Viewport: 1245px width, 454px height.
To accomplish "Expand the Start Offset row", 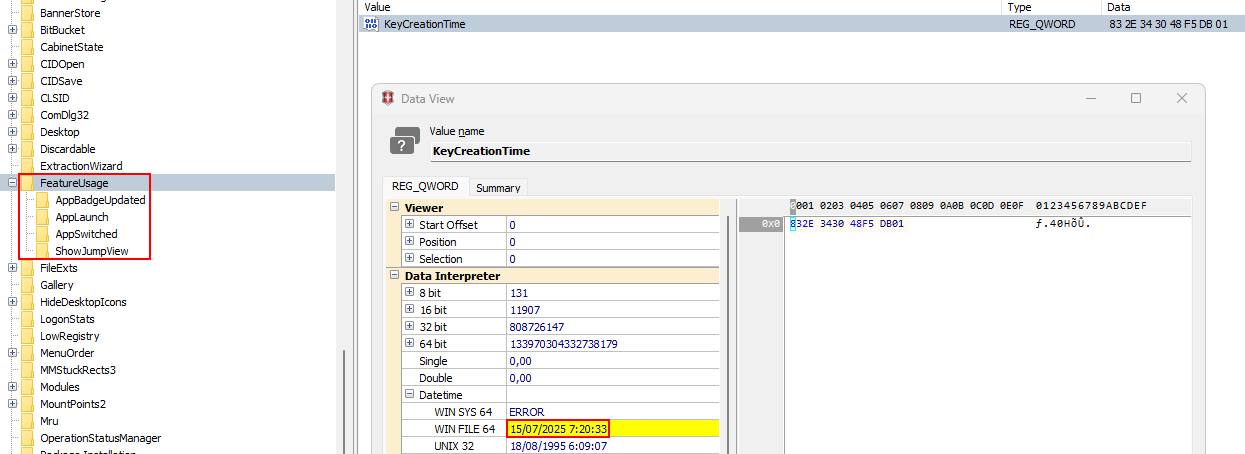I will 409,225.
